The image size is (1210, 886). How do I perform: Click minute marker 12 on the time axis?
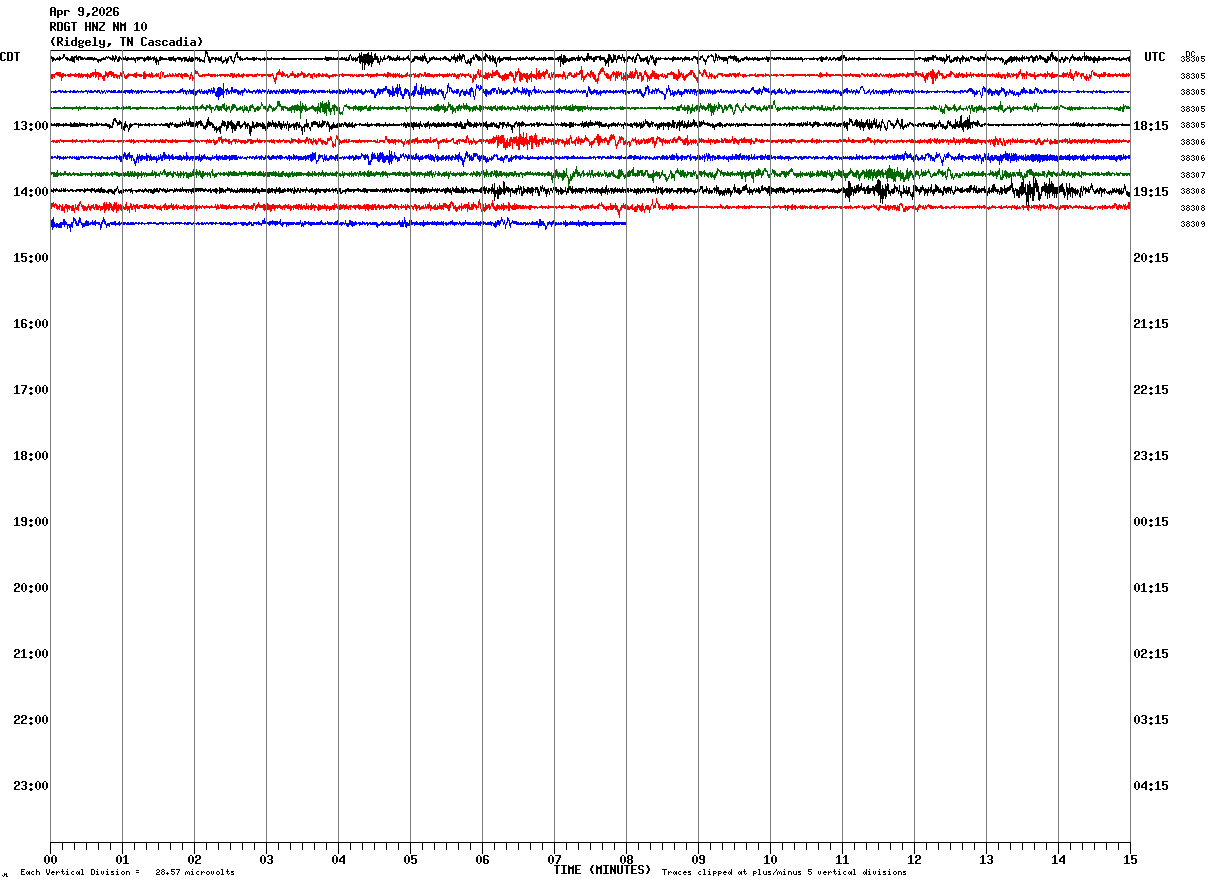point(914,859)
